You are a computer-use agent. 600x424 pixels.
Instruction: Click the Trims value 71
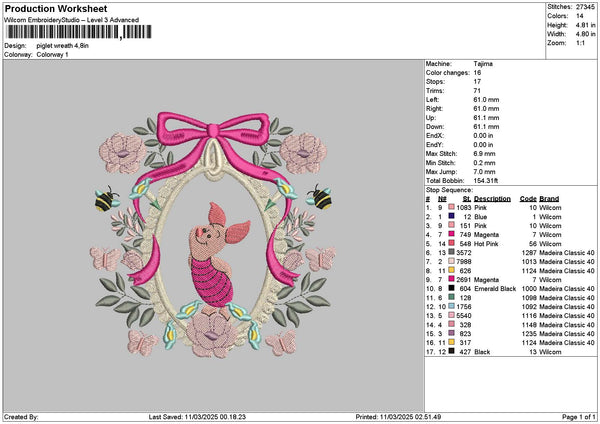click(477, 91)
